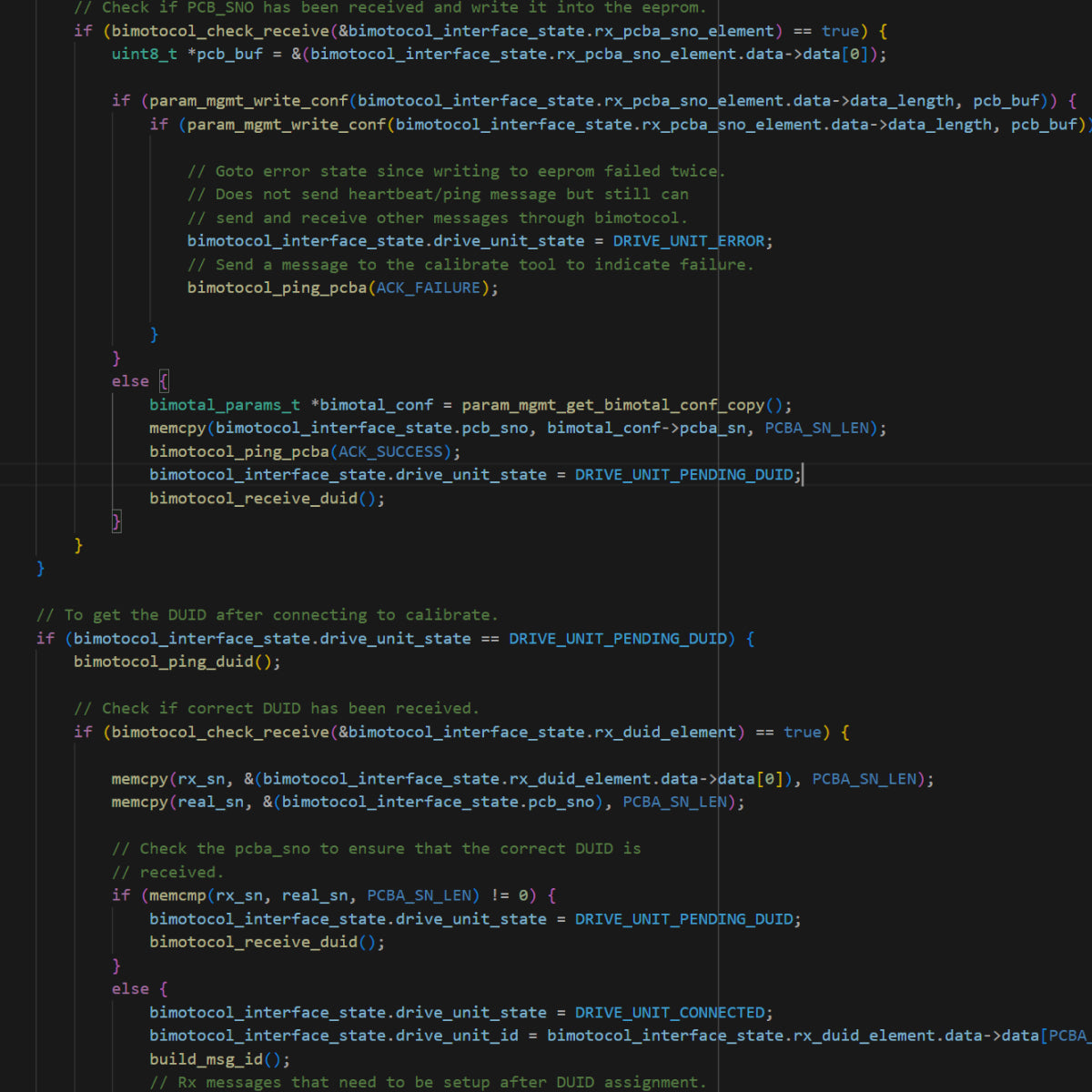Click drive_unit_id assignment line
The width and height of the screenshot is (1092, 1092).
click(620, 1036)
